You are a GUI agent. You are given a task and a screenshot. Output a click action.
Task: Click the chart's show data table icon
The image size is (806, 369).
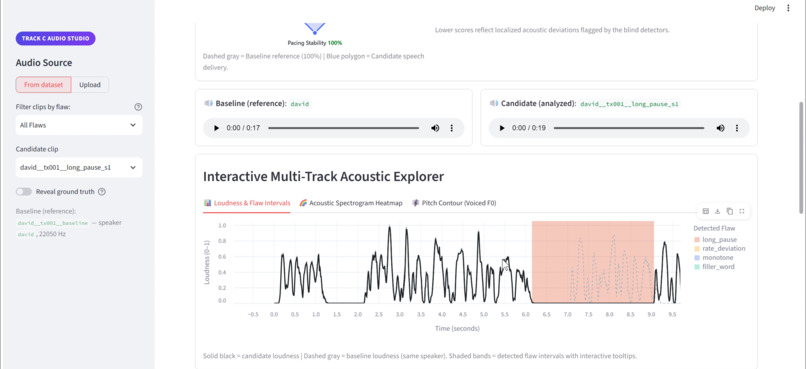(x=706, y=211)
